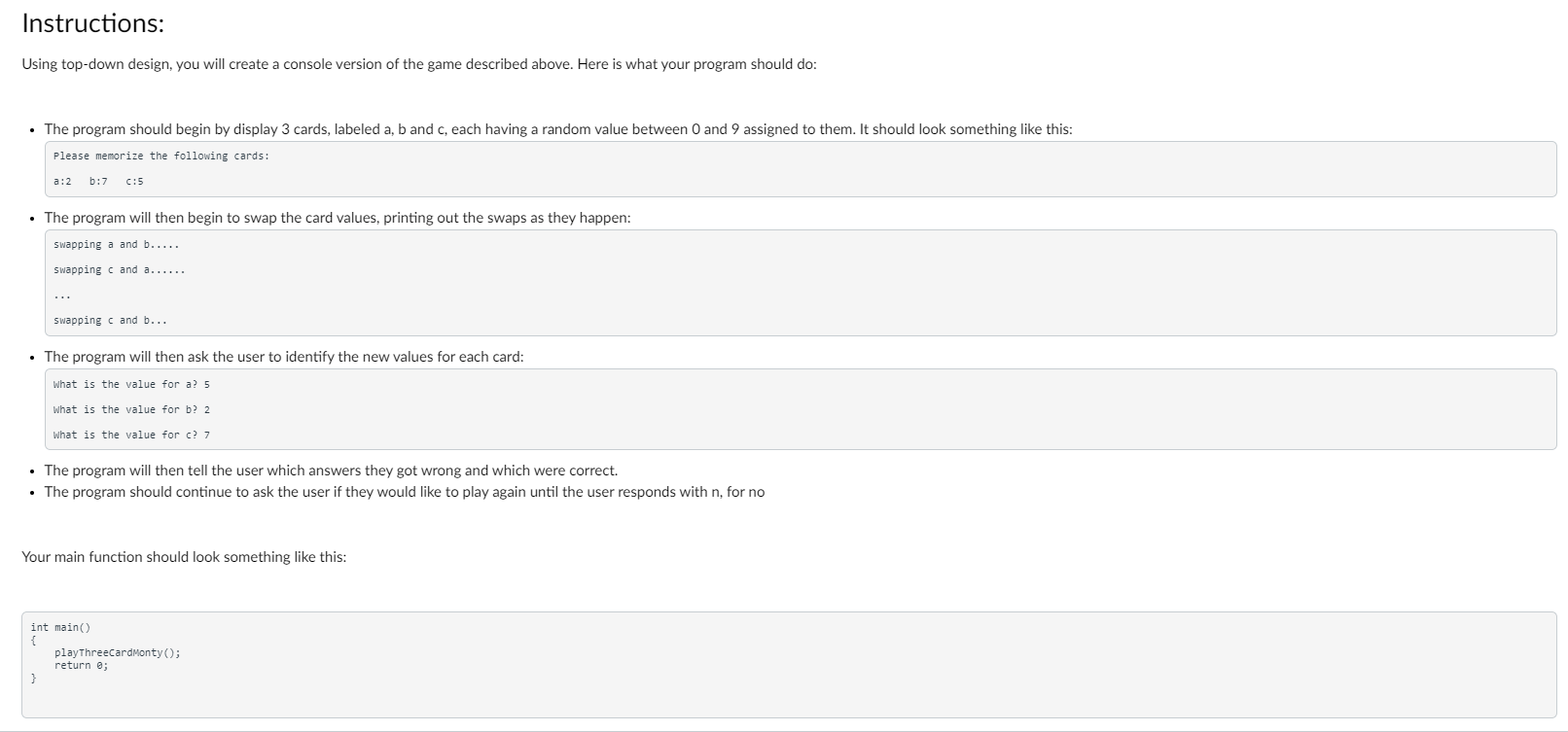
Task: Click the bullet about wrong and correct answers
Action: pyautogui.click(x=331, y=471)
